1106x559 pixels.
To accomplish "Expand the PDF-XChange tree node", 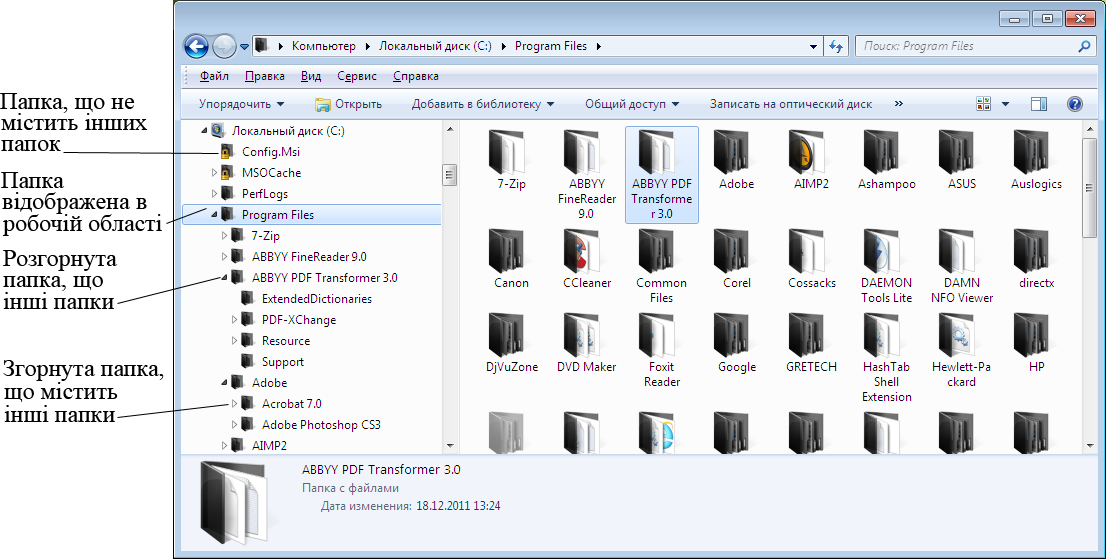I will coord(235,320).
